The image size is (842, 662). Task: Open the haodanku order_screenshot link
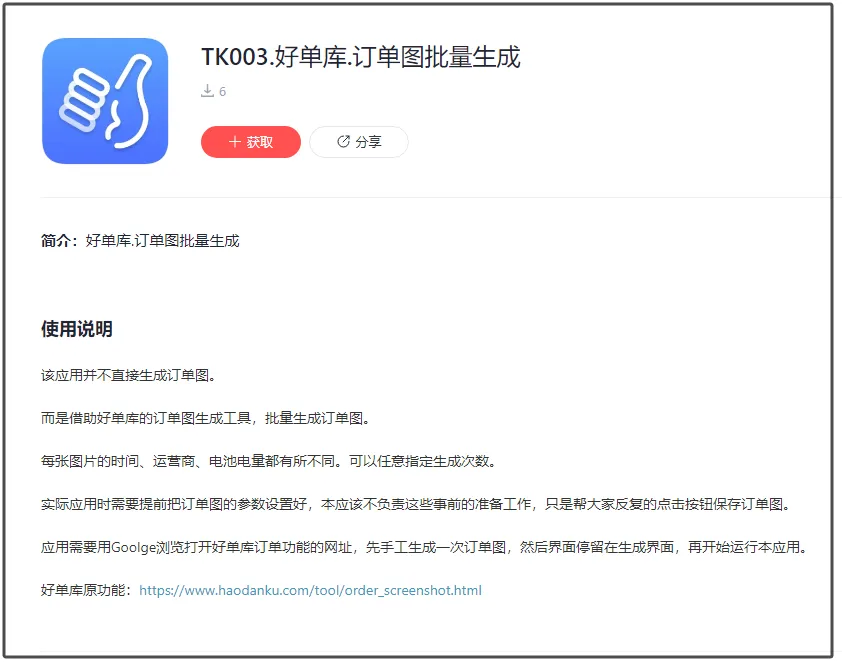tap(310, 590)
